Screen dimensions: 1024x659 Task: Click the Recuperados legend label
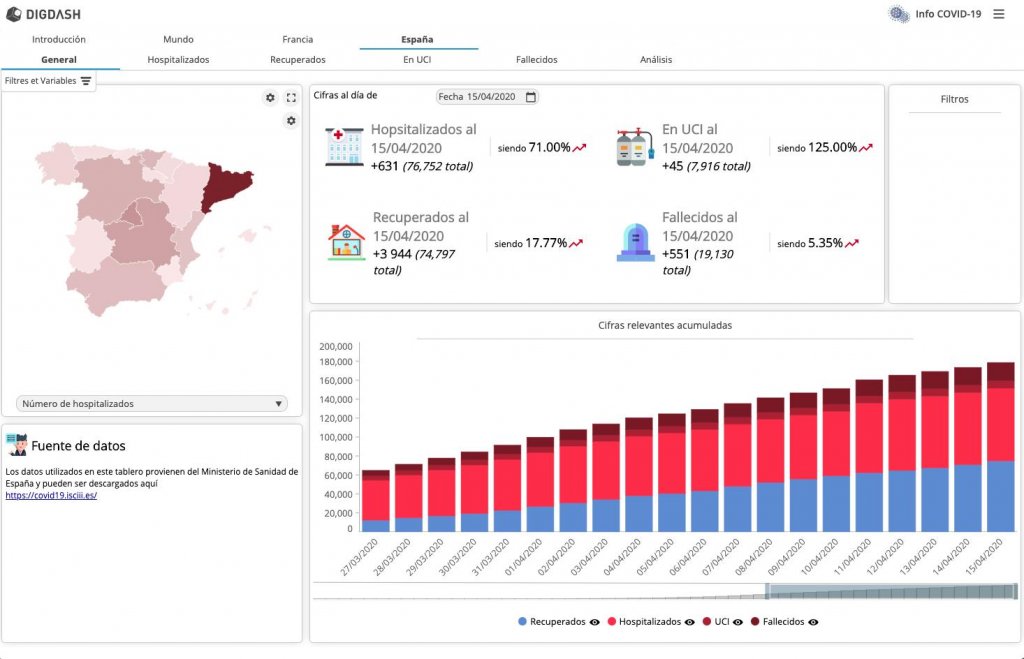[558, 622]
